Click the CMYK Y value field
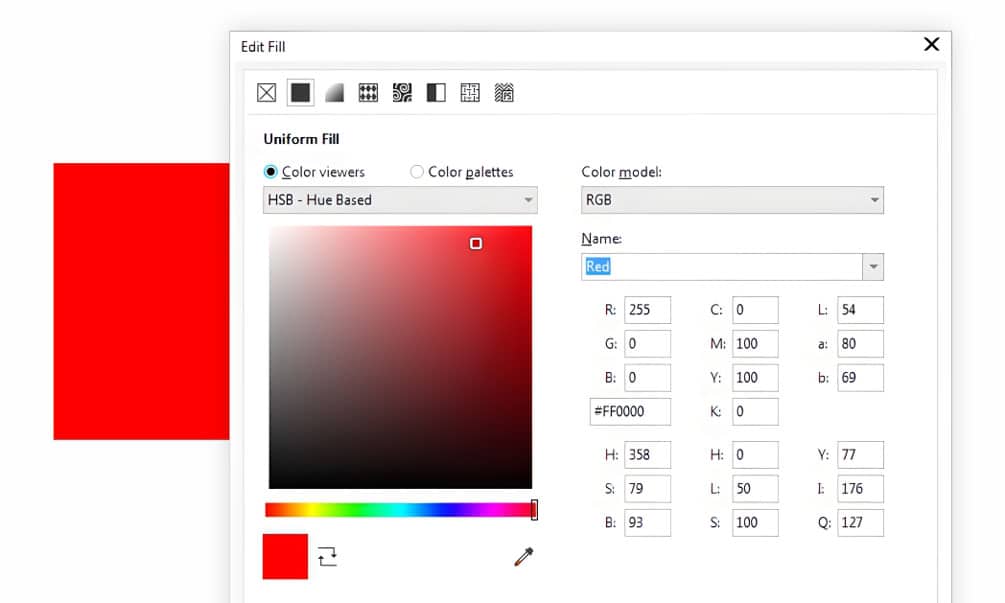 coord(755,377)
